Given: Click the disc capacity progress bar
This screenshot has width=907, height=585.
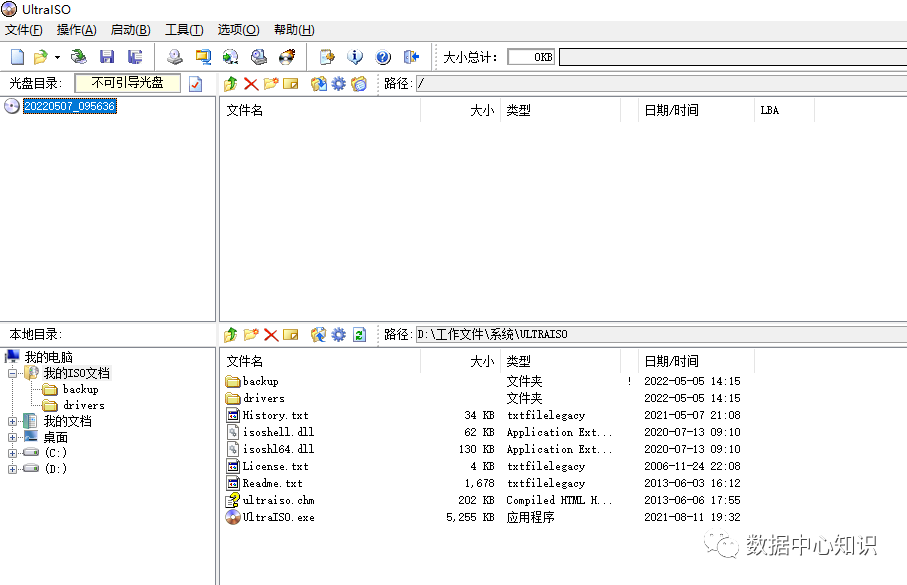Looking at the screenshot, I should (x=732, y=57).
